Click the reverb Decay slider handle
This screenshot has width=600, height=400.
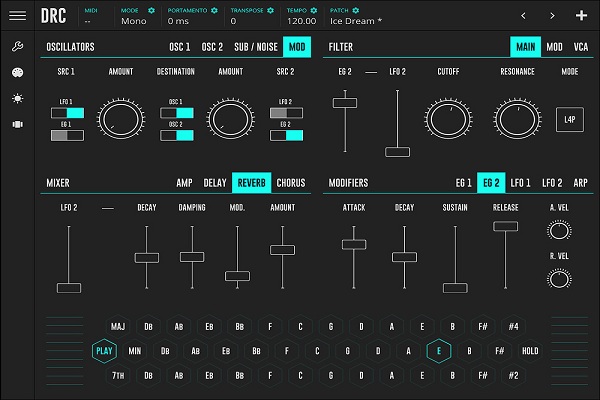pyautogui.click(x=146, y=257)
